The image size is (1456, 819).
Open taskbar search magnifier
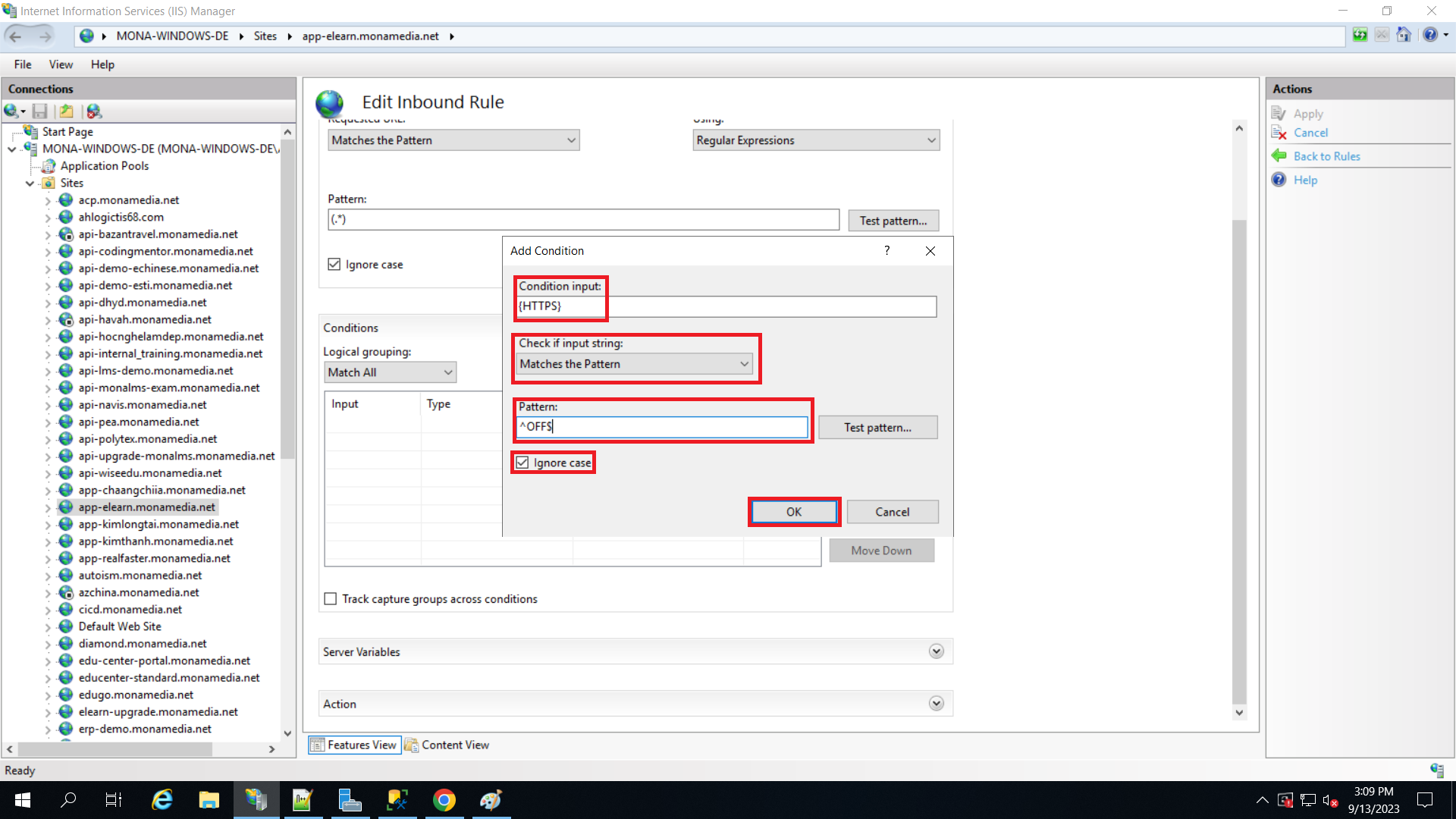(x=68, y=800)
